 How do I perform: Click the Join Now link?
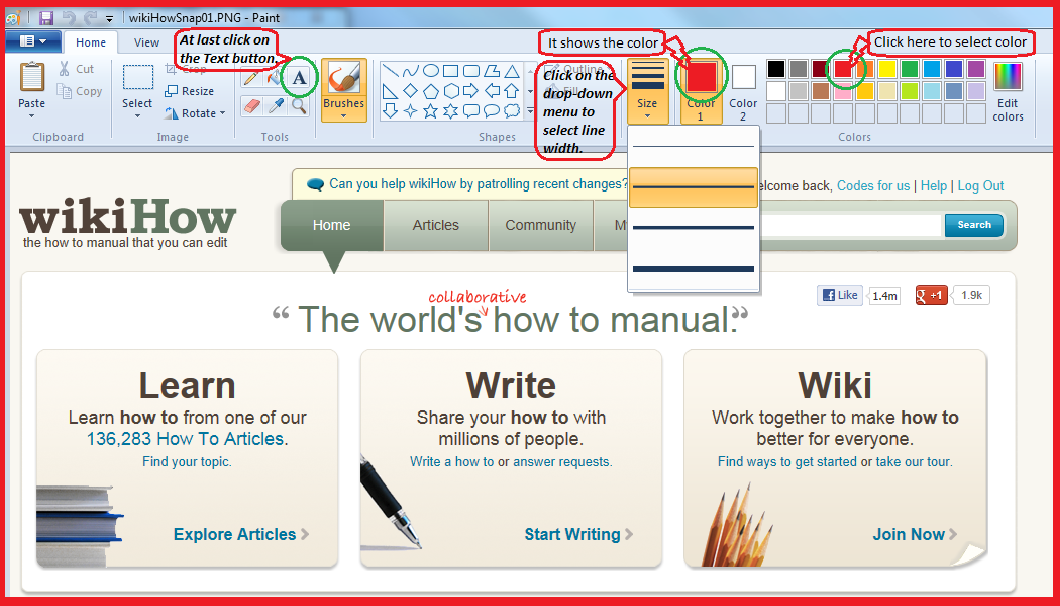[x=915, y=534]
